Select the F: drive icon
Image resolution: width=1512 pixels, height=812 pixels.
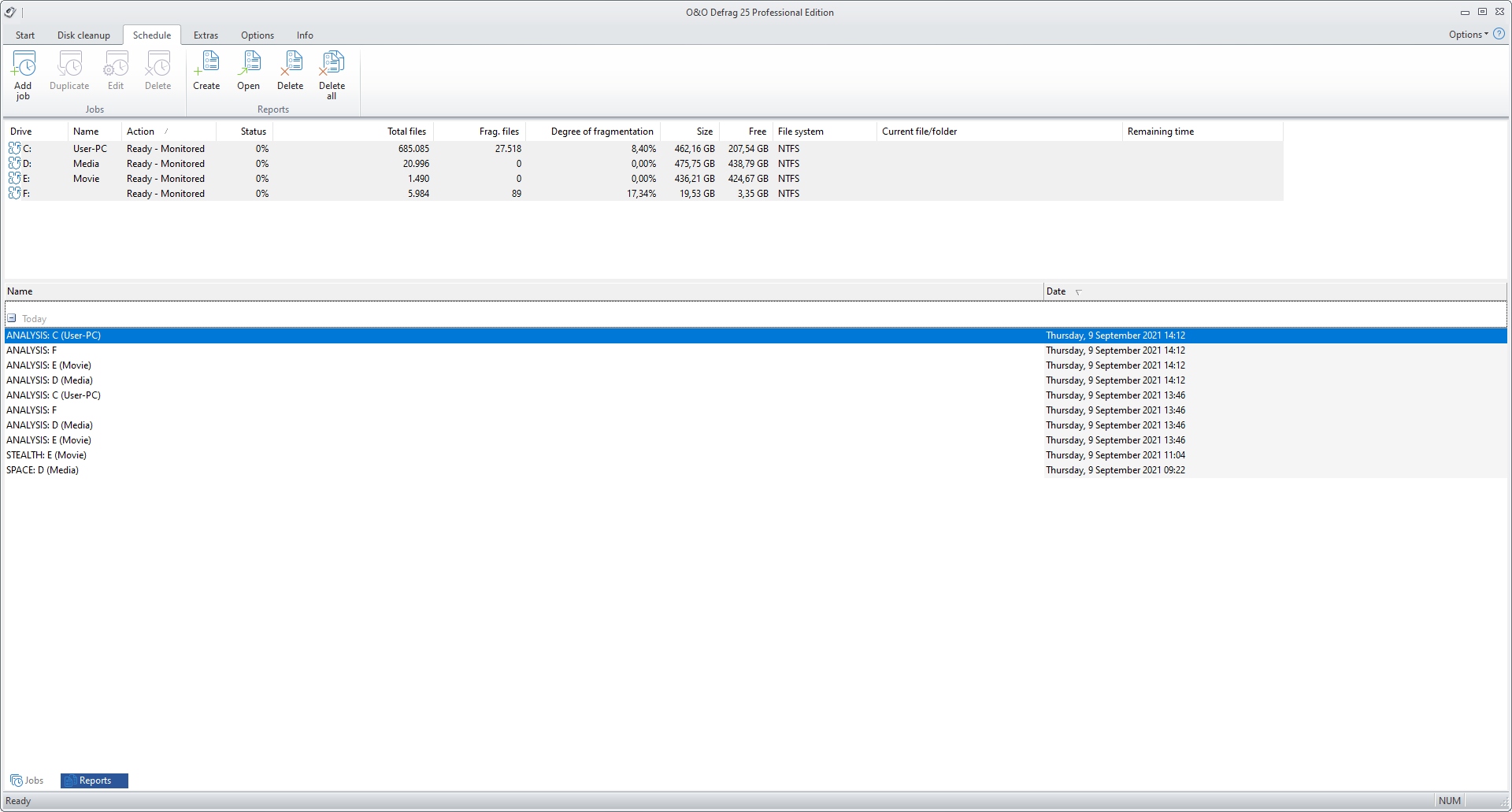[14, 193]
